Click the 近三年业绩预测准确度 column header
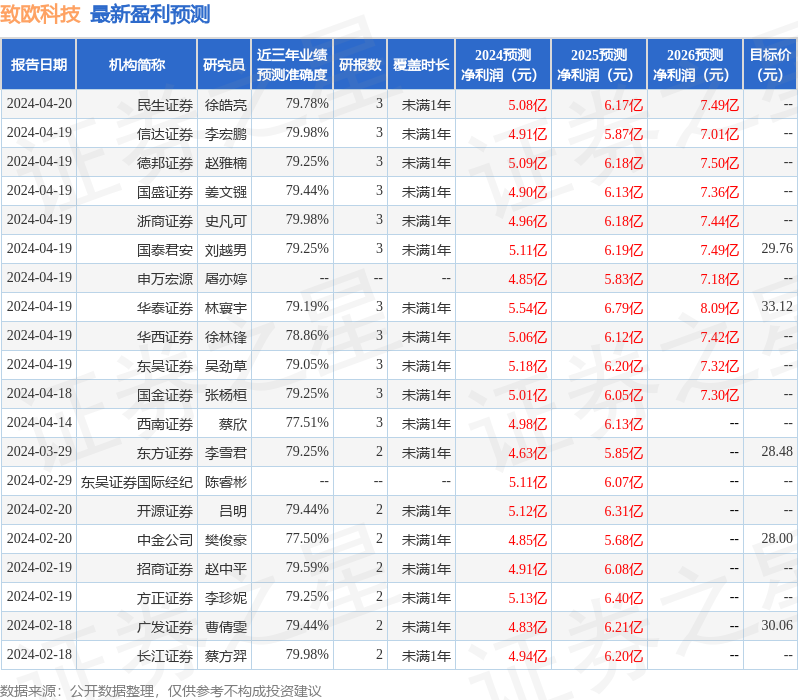 [292, 65]
